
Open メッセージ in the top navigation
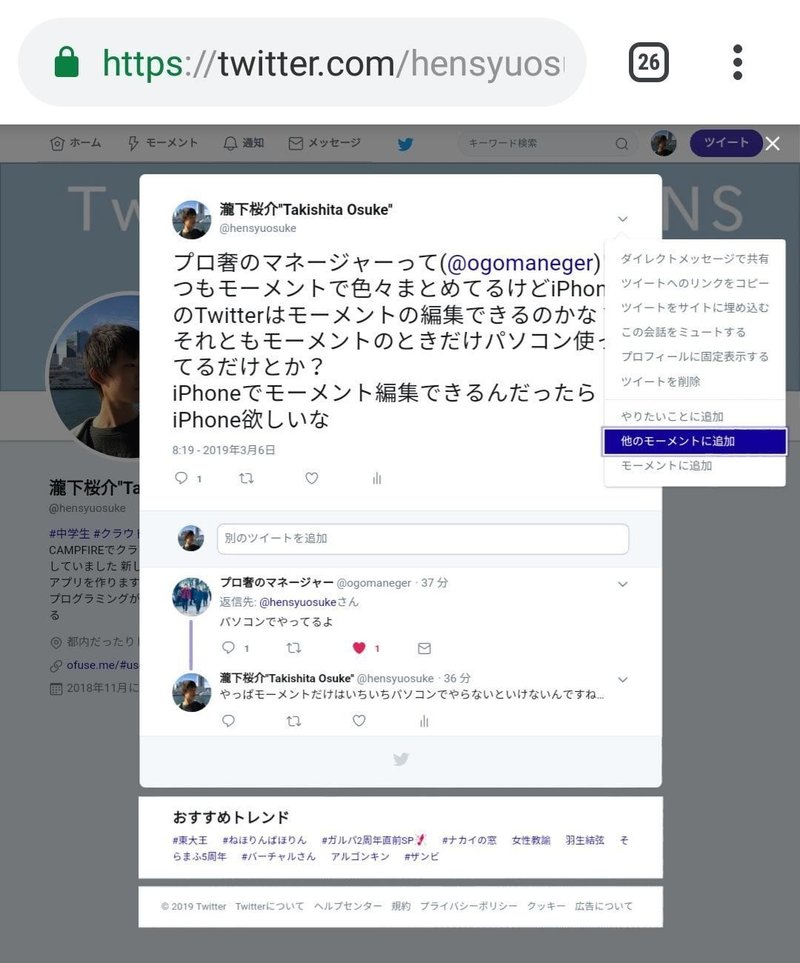pyautogui.click(x=325, y=143)
